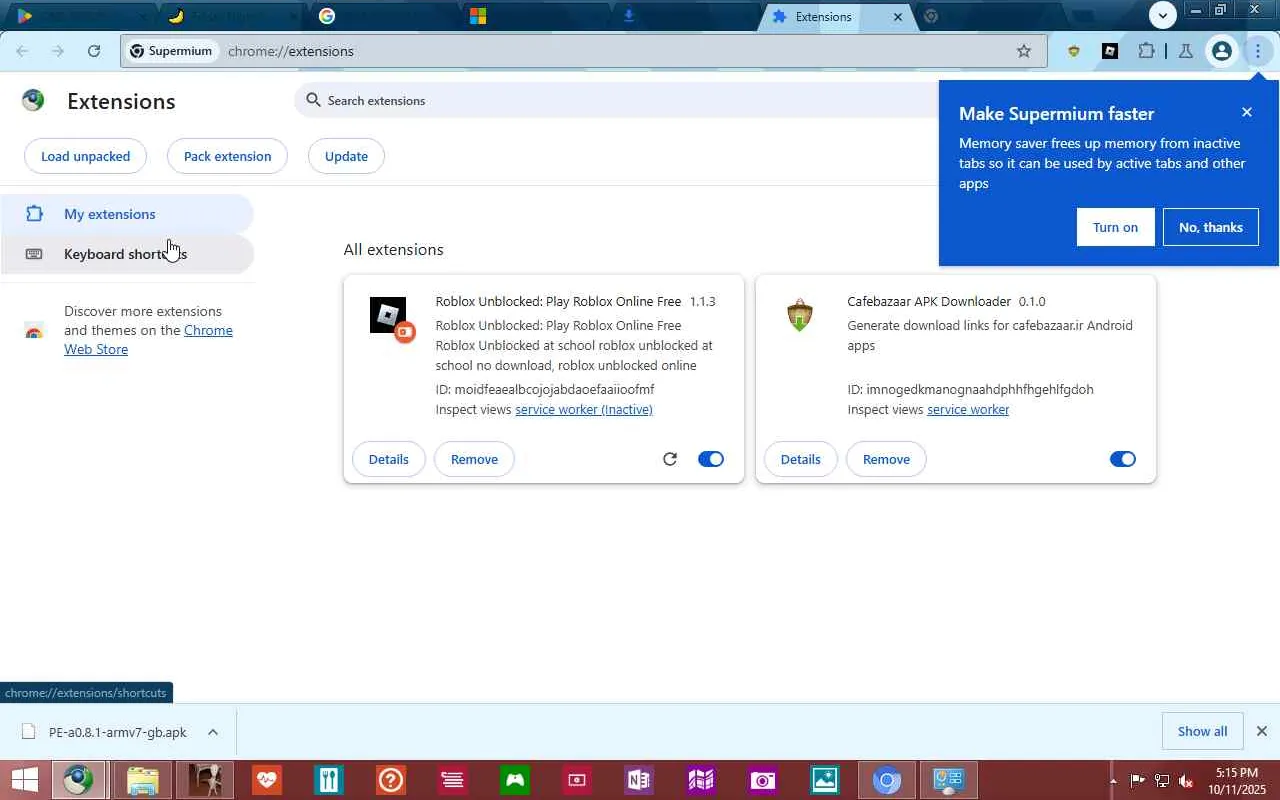Open the Extensions puzzle-piece menu in toolbar
Image resolution: width=1280 pixels, height=800 pixels.
pyautogui.click(x=1146, y=51)
